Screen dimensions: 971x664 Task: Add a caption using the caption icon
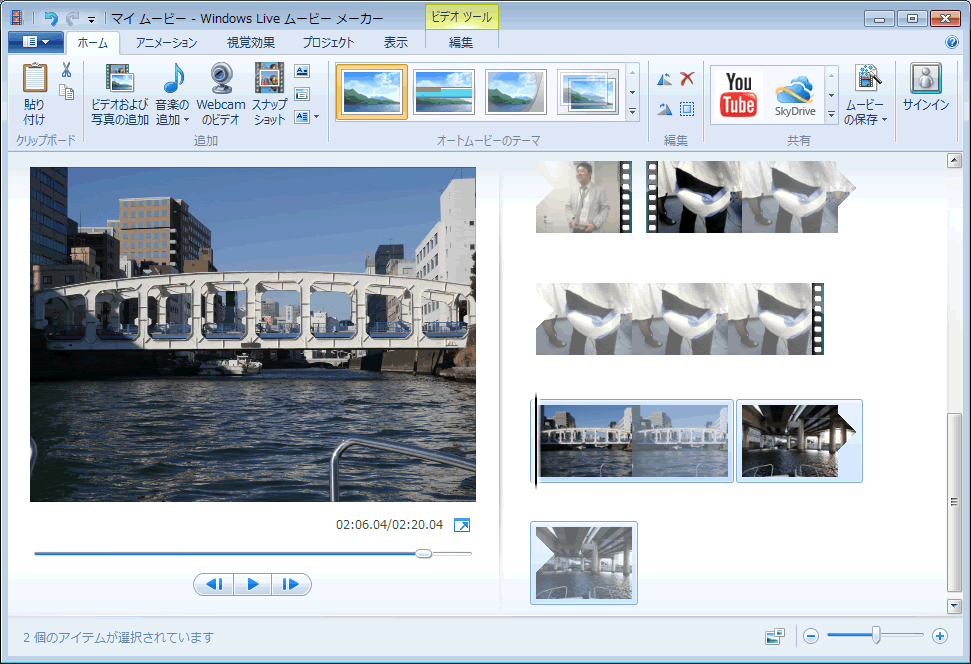click(x=302, y=94)
